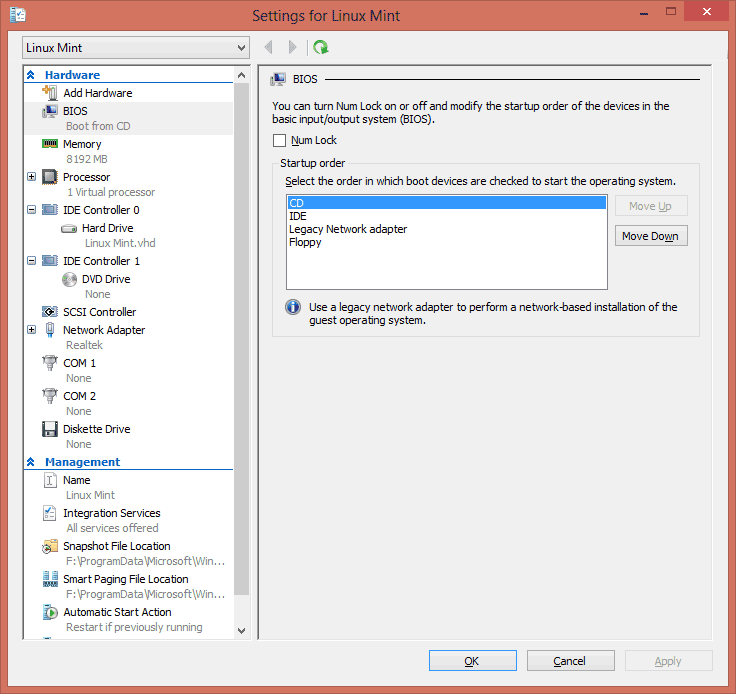The height and width of the screenshot is (694, 736).
Task: Click 'Linux Mint.vhd' hard drive file
Action: pyautogui.click(x=120, y=243)
